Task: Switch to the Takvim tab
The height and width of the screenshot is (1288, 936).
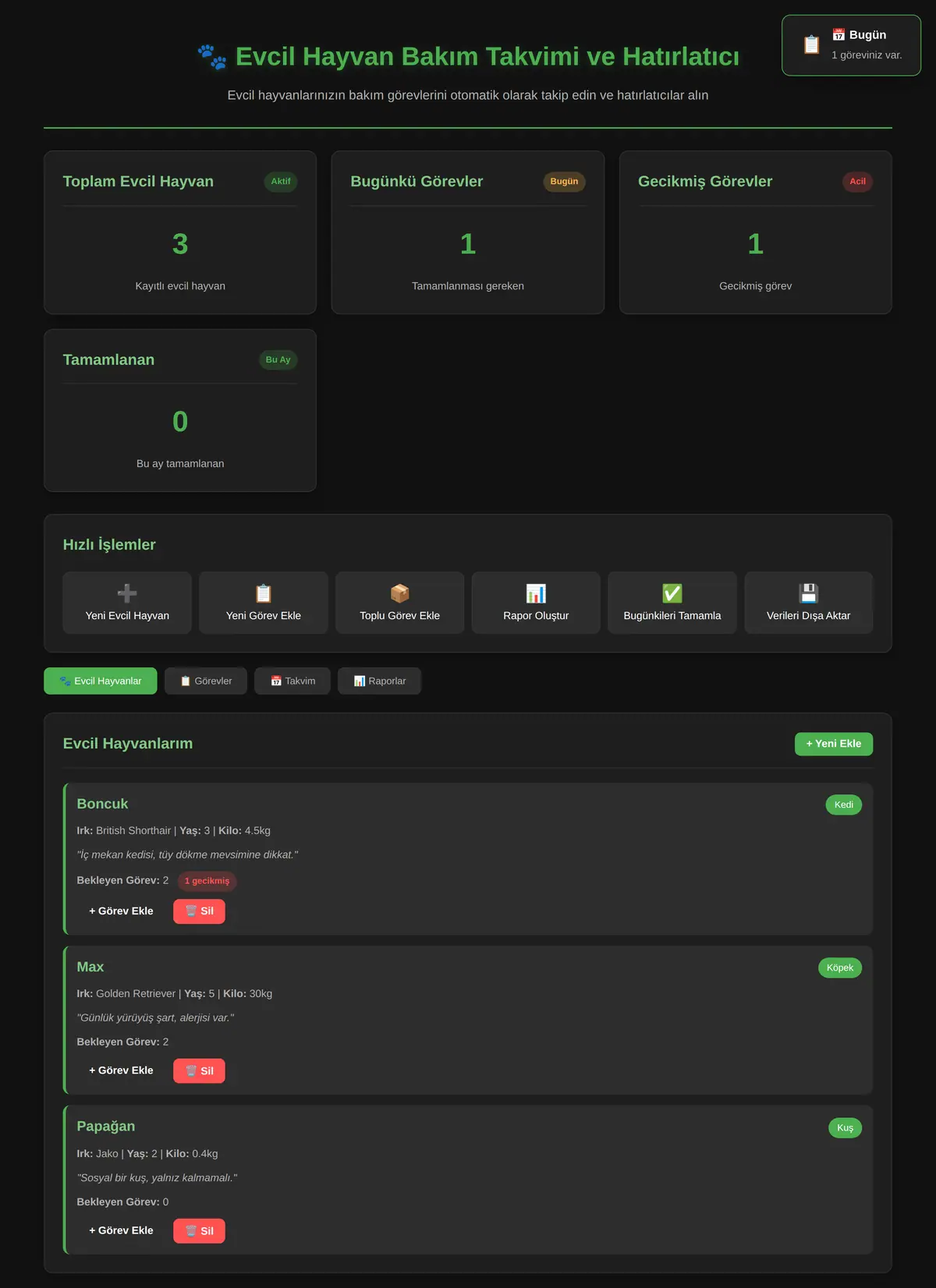Action: click(292, 681)
